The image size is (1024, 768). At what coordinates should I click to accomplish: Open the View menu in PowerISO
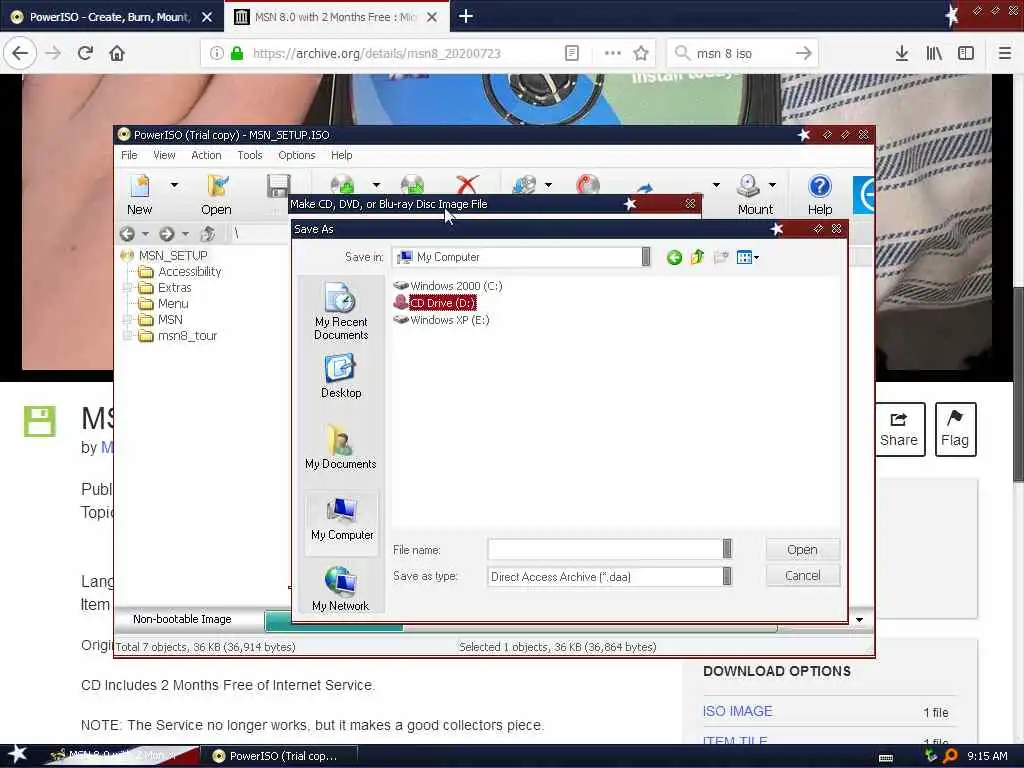165,155
